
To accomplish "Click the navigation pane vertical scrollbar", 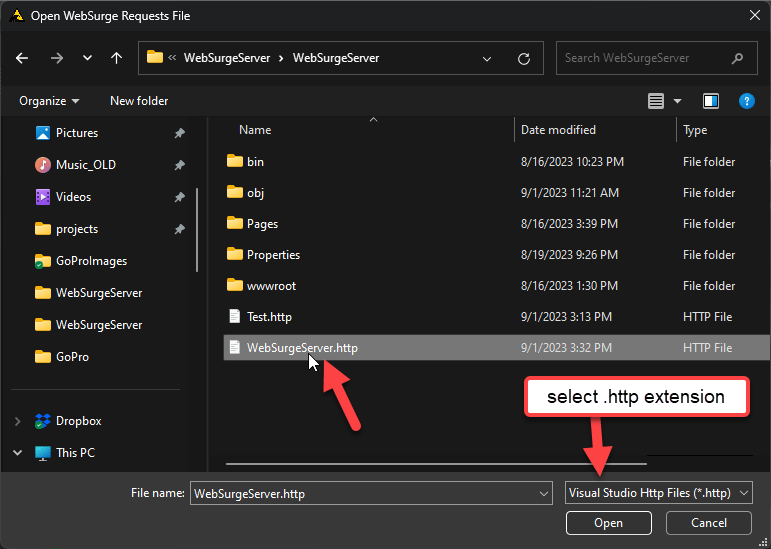I will [x=197, y=230].
